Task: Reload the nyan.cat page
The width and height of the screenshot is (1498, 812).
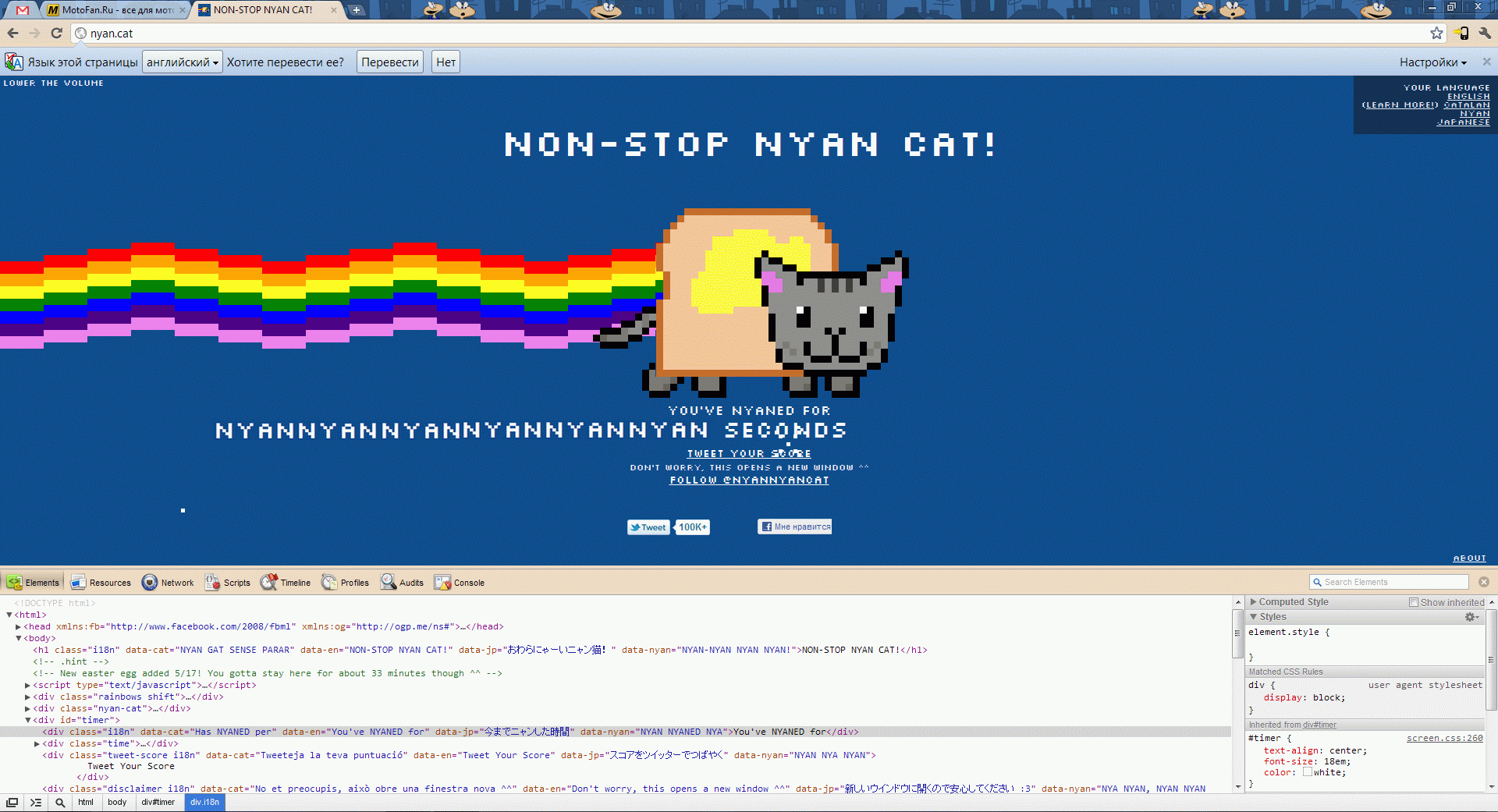Action: click(56, 33)
